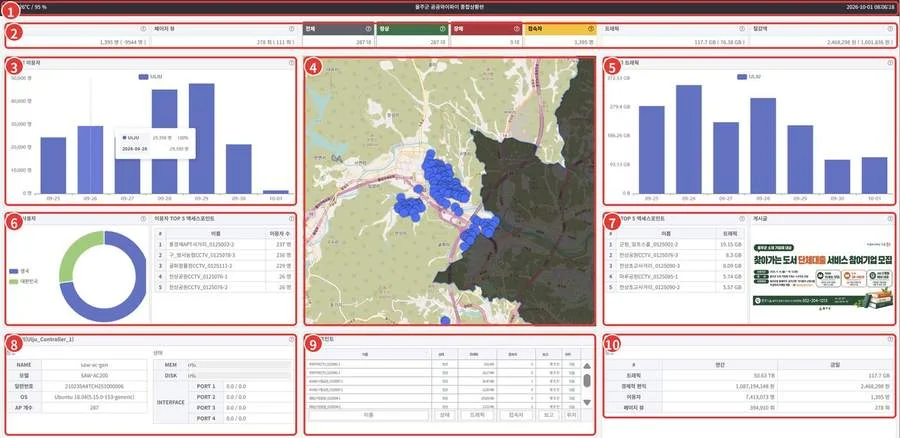Click the 09-28 bar in users chart
The width and height of the screenshot is (900, 438).
[x=164, y=141]
